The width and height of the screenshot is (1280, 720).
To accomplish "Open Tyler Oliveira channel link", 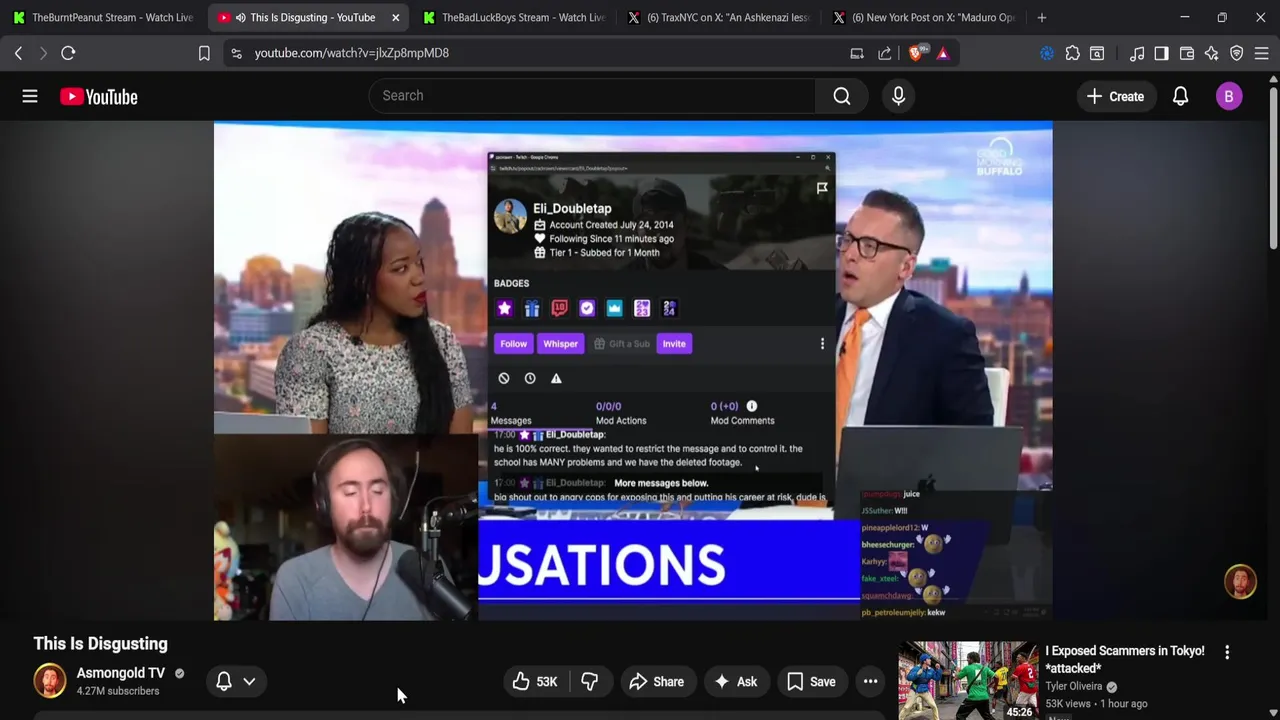I will [1074, 686].
